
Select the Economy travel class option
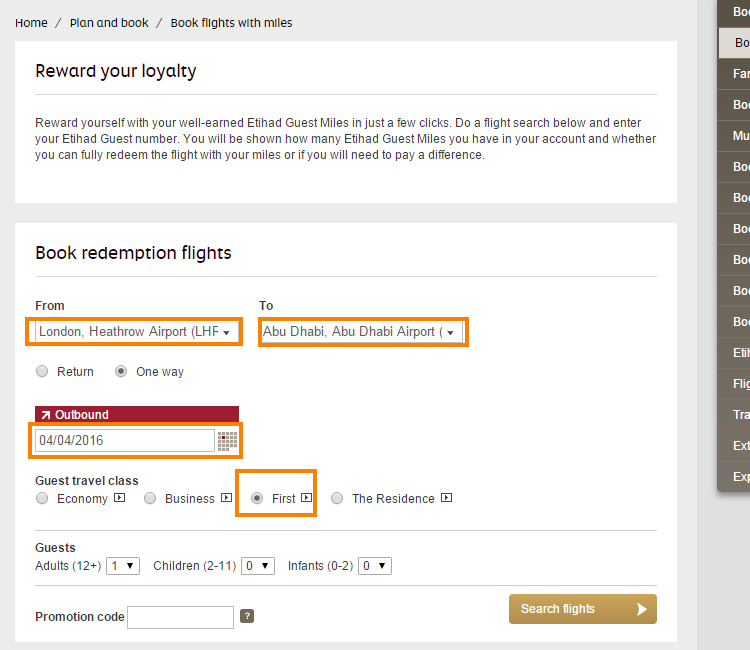42,498
